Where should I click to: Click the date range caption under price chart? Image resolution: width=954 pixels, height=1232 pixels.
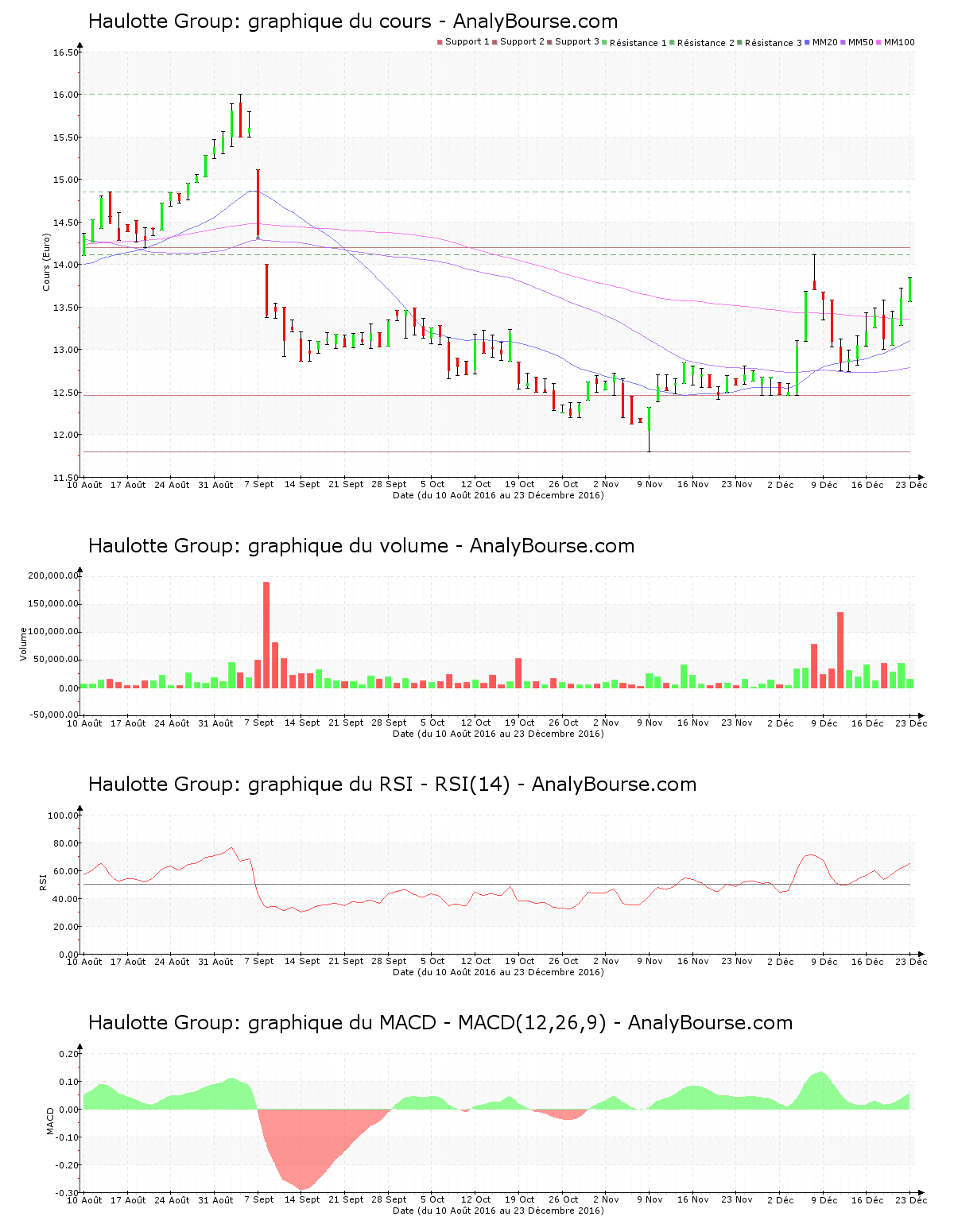[498, 495]
